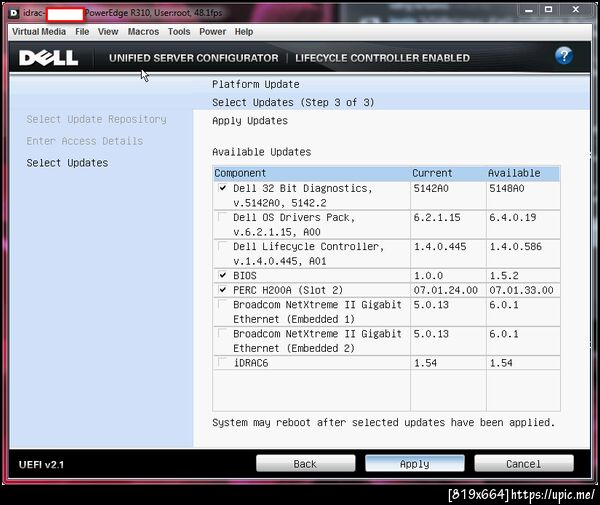The width and height of the screenshot is (600, 505).
Task: Click BIOS available version 1.5.2
Action: [x=504, y=275]
